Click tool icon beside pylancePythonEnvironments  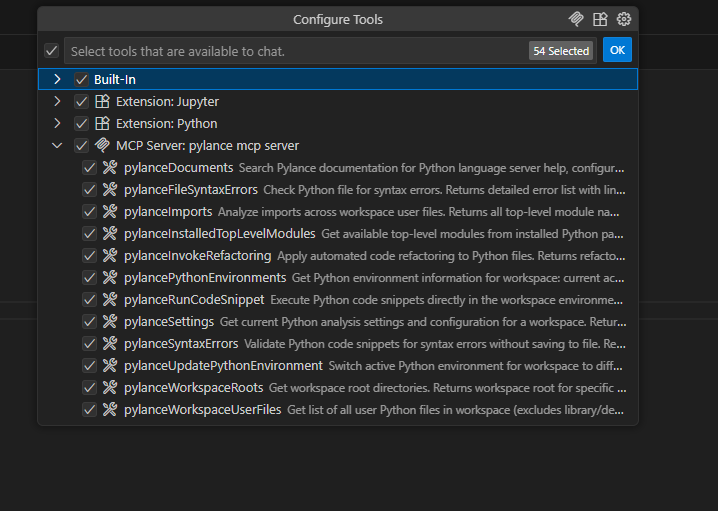pyautogui.click(x=110, y=277)
